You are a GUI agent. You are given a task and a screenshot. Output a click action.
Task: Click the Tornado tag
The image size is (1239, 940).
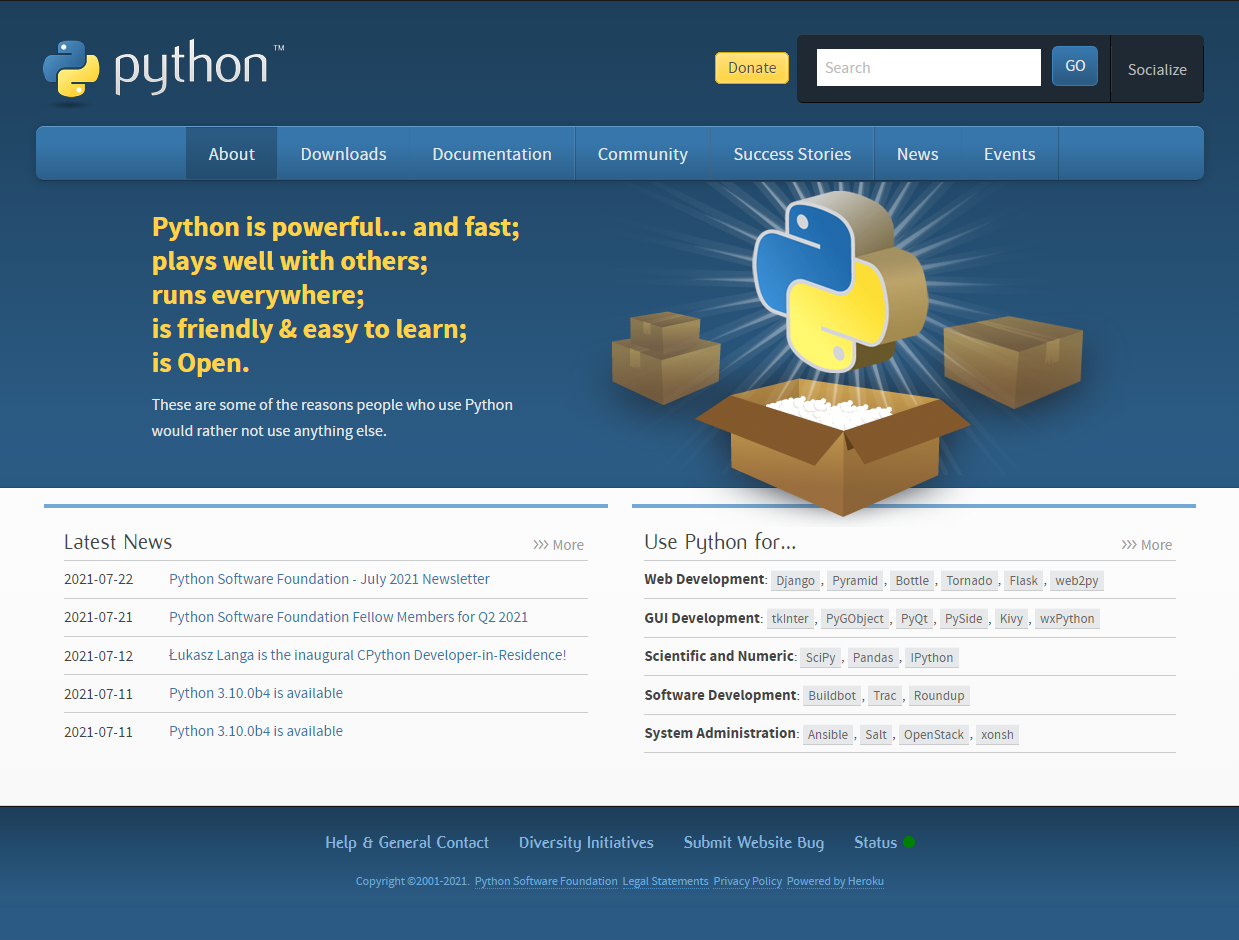tap(969, 580)
